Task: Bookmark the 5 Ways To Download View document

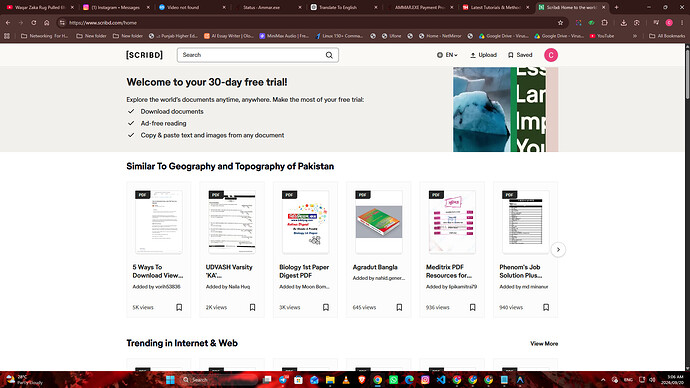Action: (179, 307)
